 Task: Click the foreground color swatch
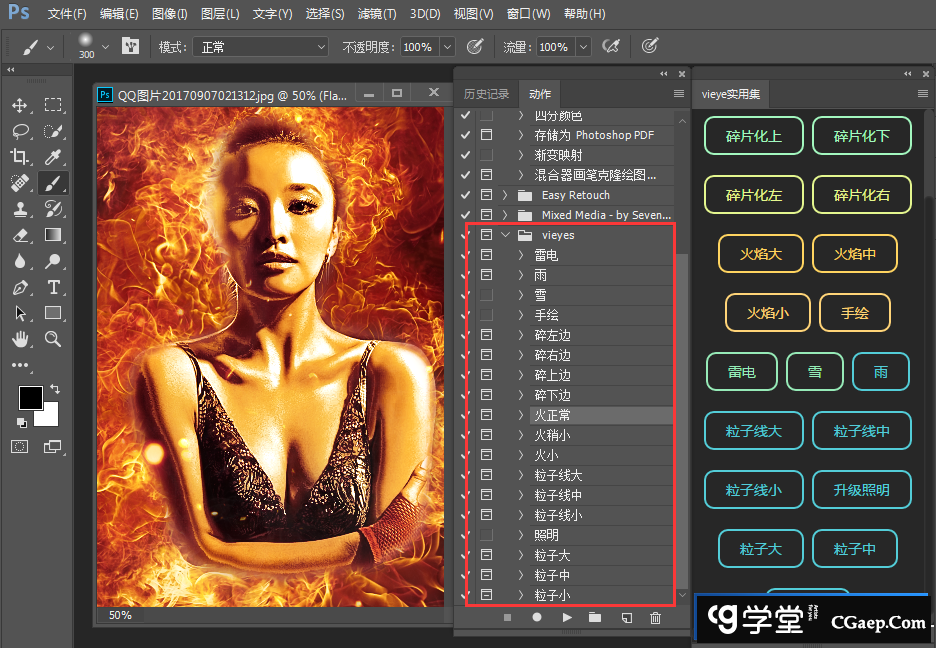30,397
